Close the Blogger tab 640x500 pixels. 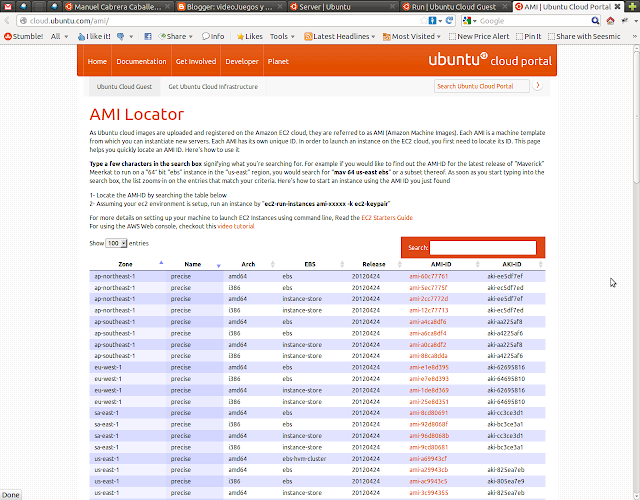280,7
